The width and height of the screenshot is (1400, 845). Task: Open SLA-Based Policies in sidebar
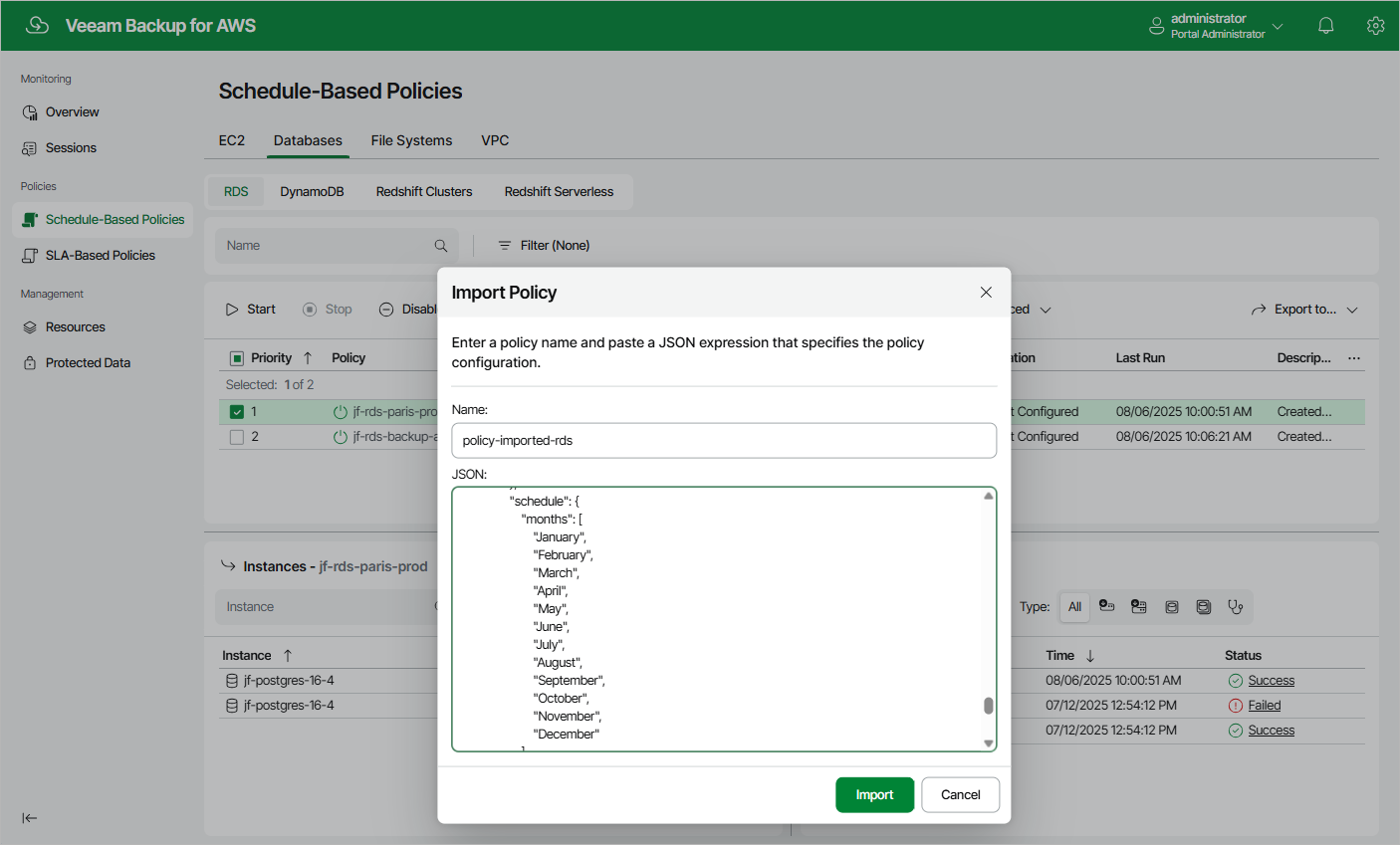pyautogui.click(x=89, y=256)
